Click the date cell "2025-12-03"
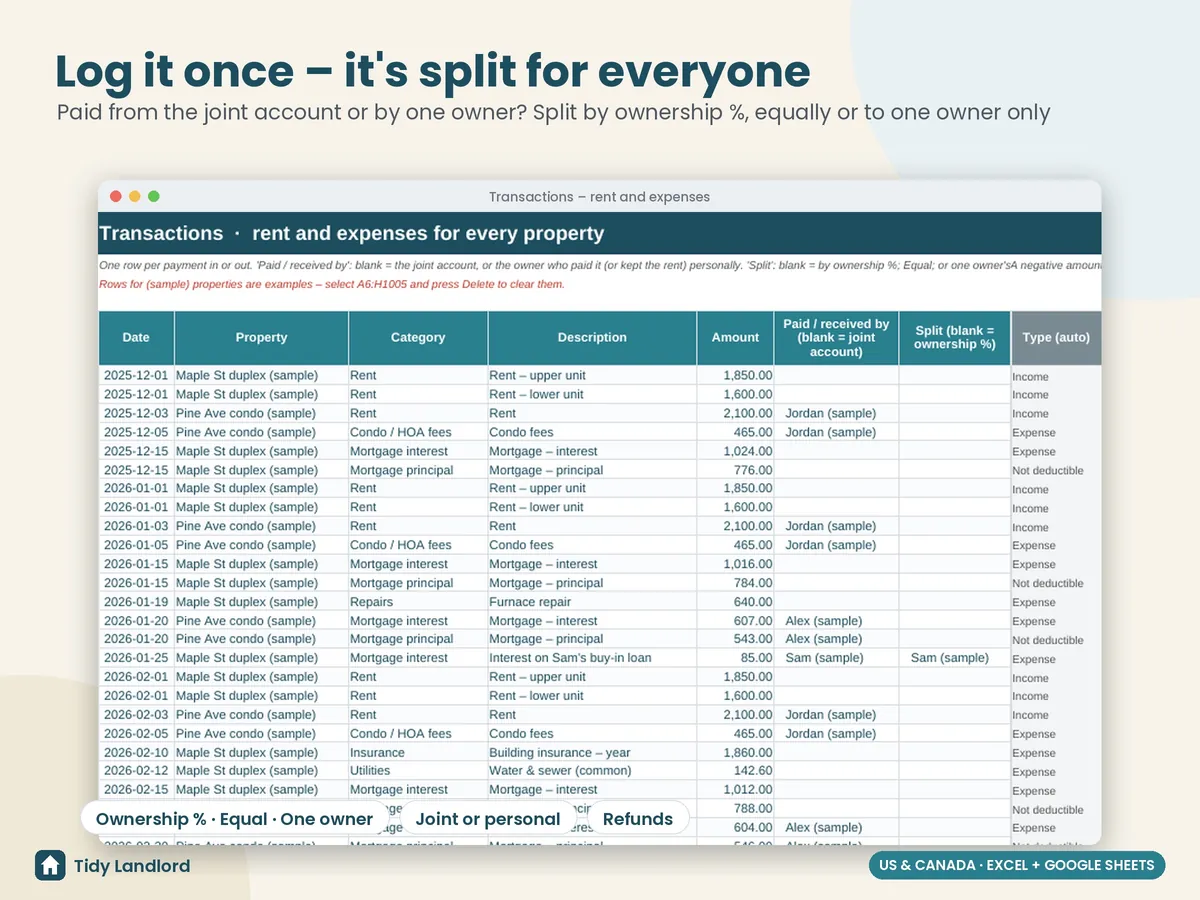This screenshot has width=1200, height=900. point(137,413)
